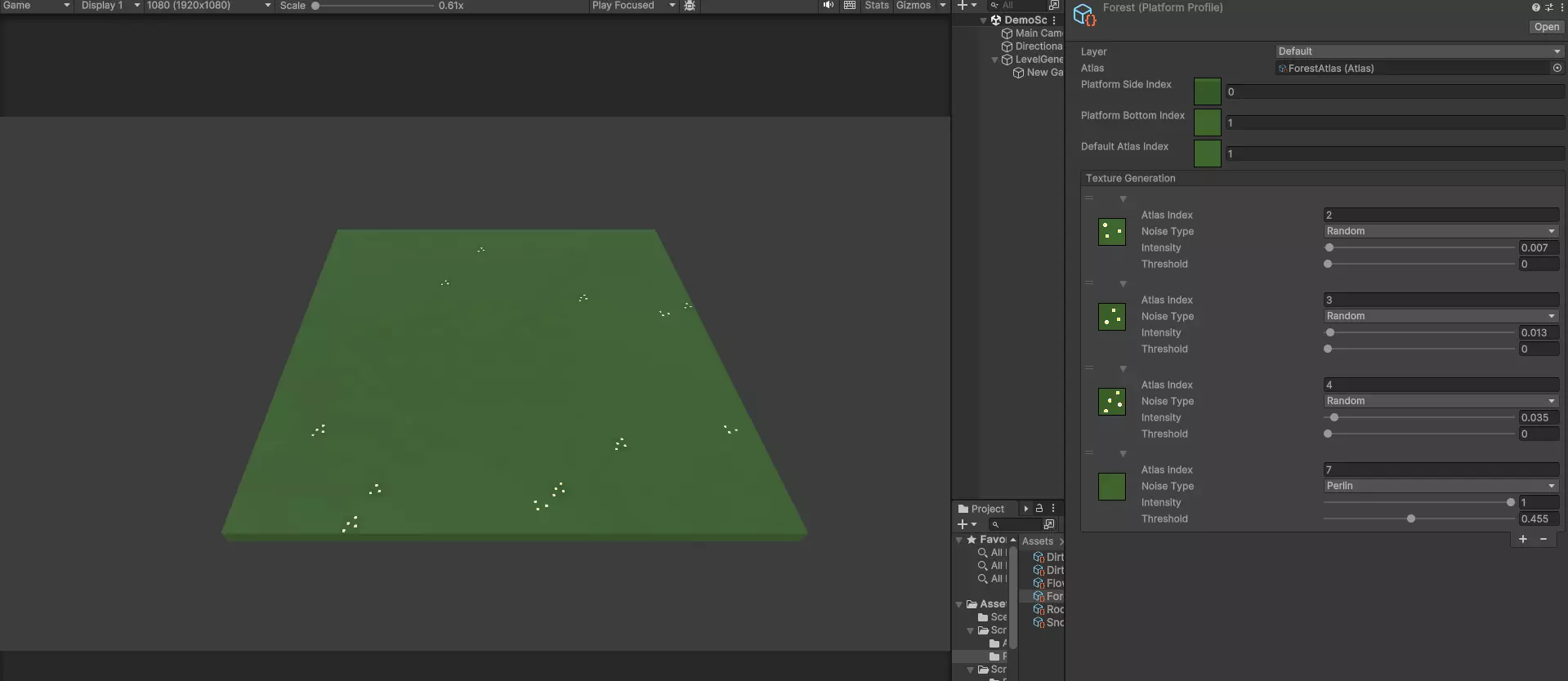
Task: Open the Gizmos dropdown arrow
Action: click(942, 6)
